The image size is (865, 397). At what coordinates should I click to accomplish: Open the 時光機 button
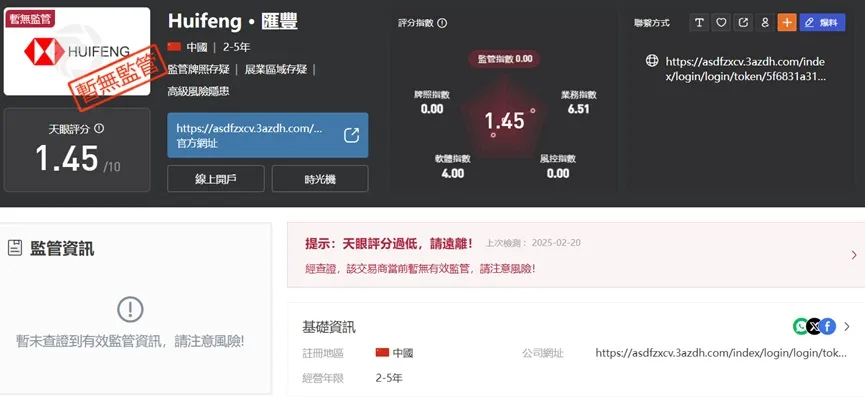(x=320, y=179)
